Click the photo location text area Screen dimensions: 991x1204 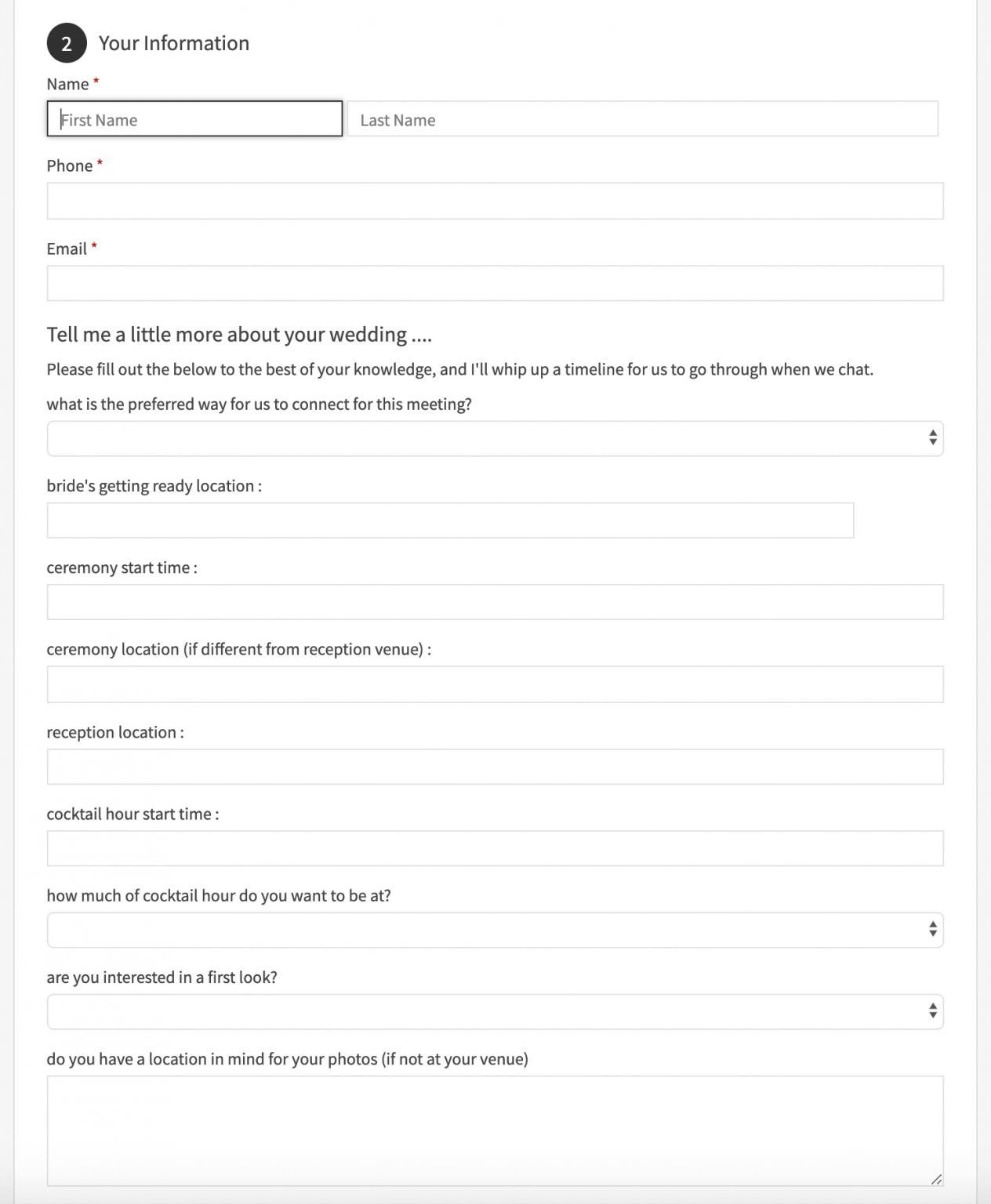pyautogui.click(x=495, y=1130)
